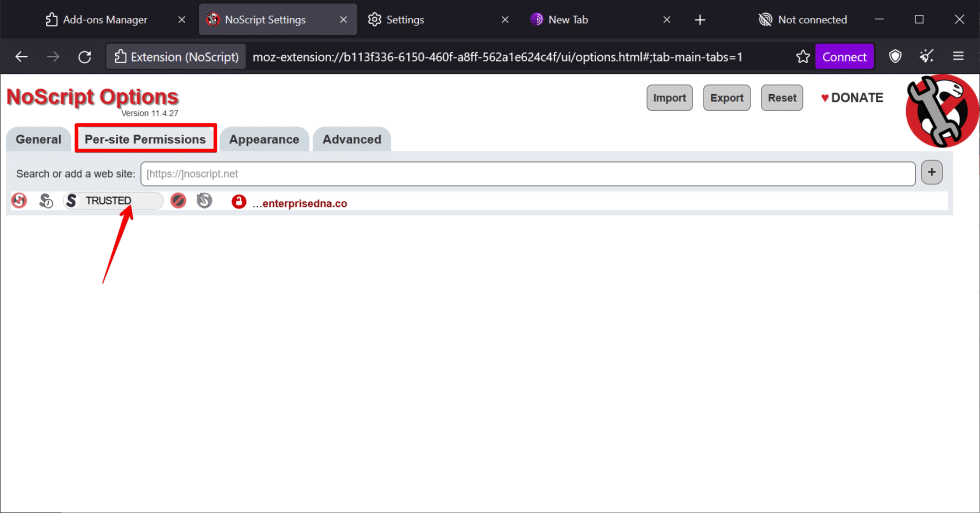The height and width of the screenshot is (513, 980).
Task: Click the New Identity broom icon
Action: click(926, 57)
